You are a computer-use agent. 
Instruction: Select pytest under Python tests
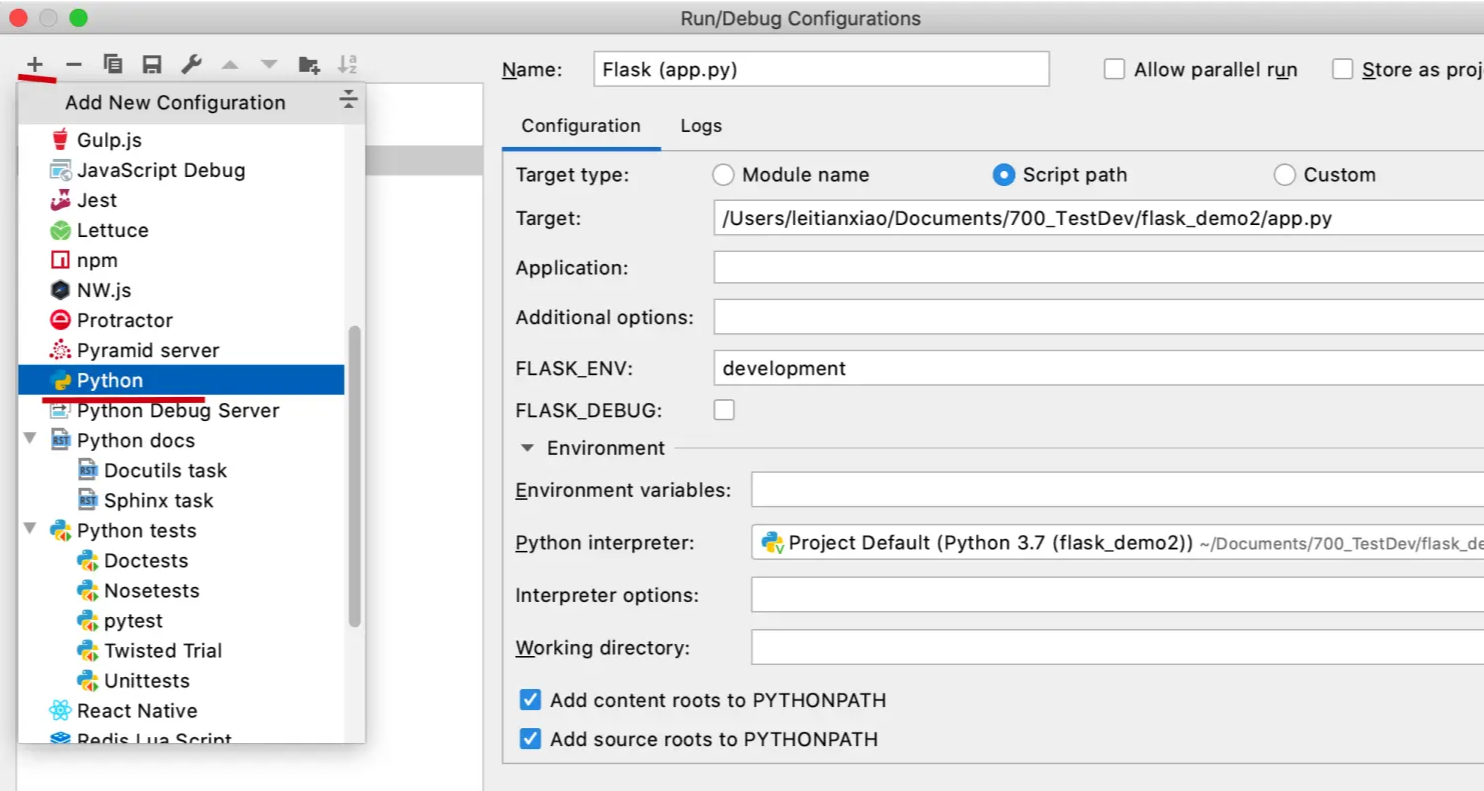click(x=181, y=620)
